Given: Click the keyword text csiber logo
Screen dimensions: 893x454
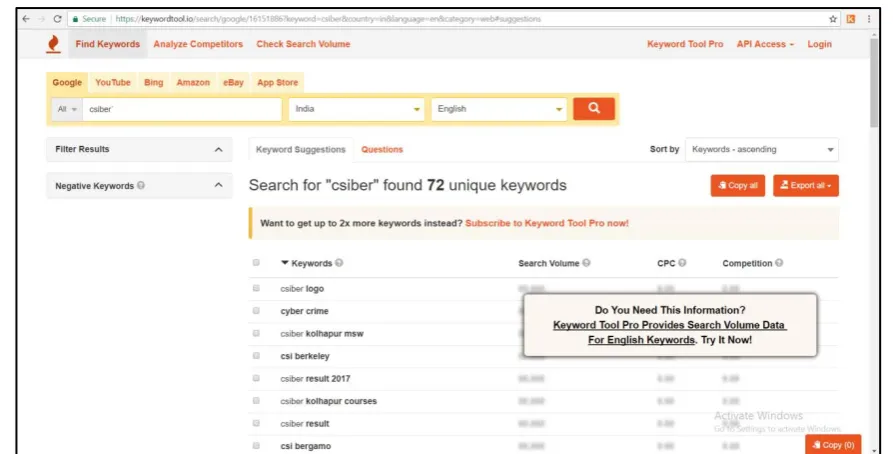Looking at the screenshot, I should (x=302, y=289).
